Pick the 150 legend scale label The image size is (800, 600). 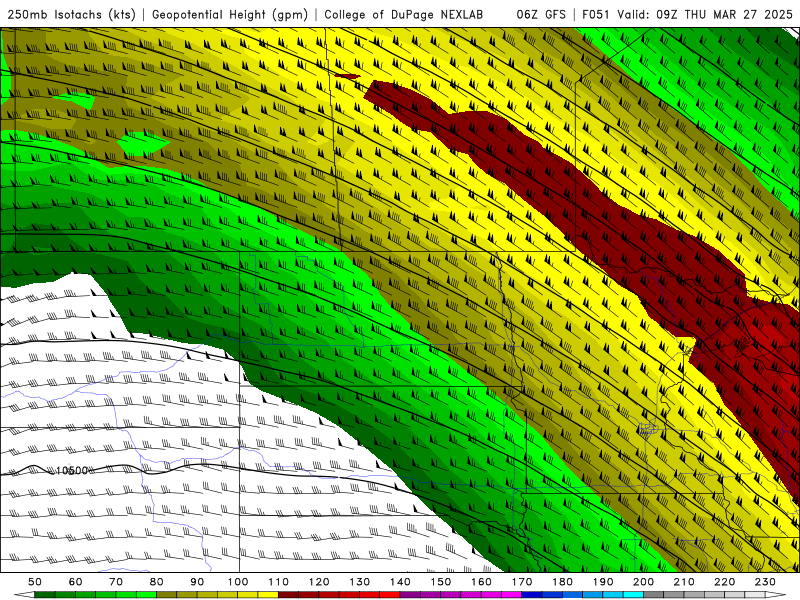[x=441, y=582]
